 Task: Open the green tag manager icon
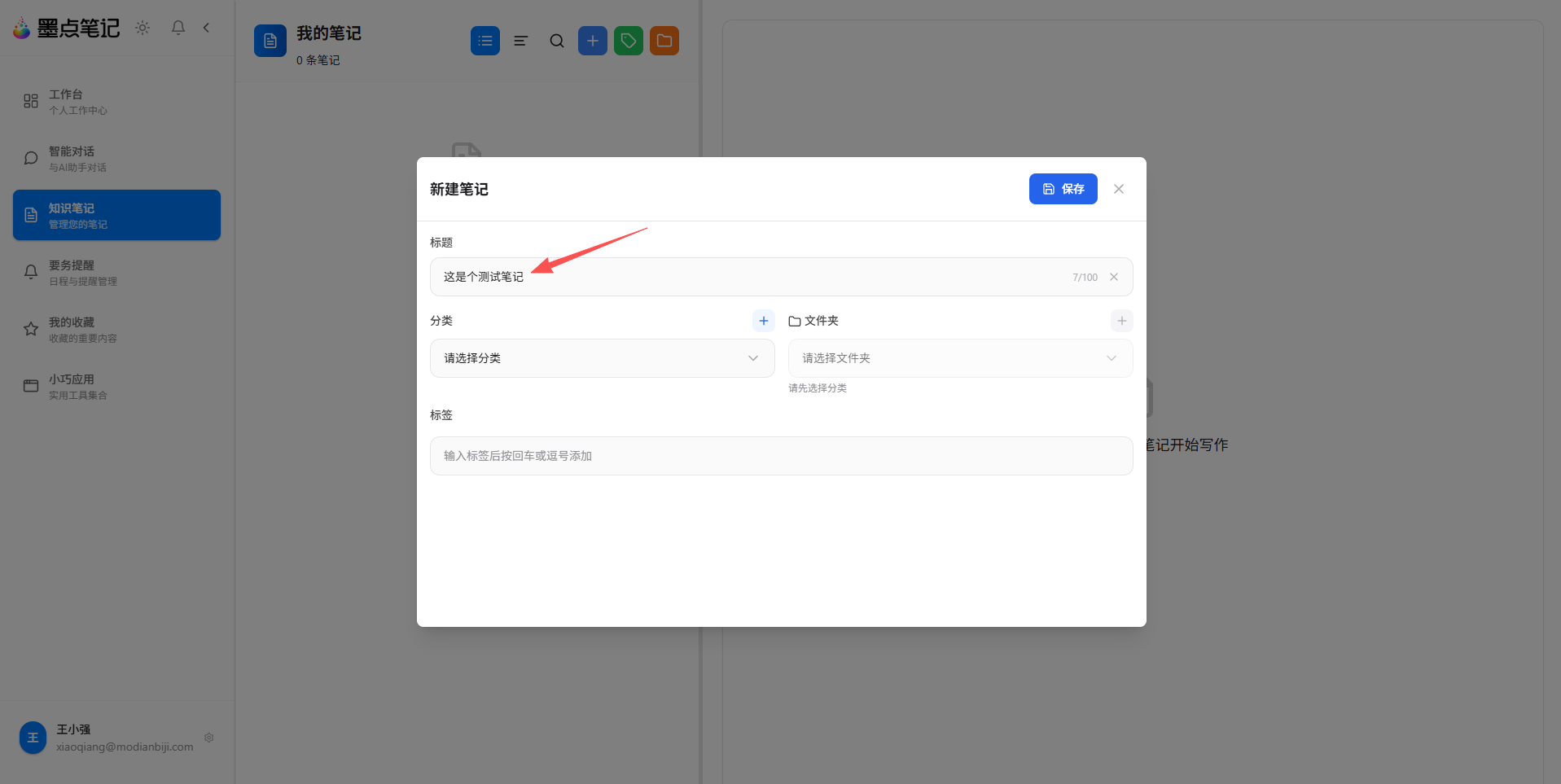click(x=628, y=40)
